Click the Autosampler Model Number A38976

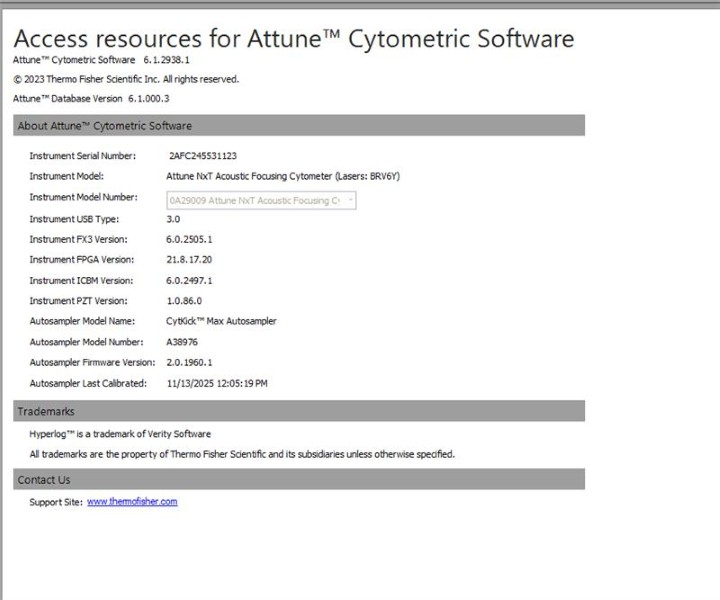click(x=185, y=342)
